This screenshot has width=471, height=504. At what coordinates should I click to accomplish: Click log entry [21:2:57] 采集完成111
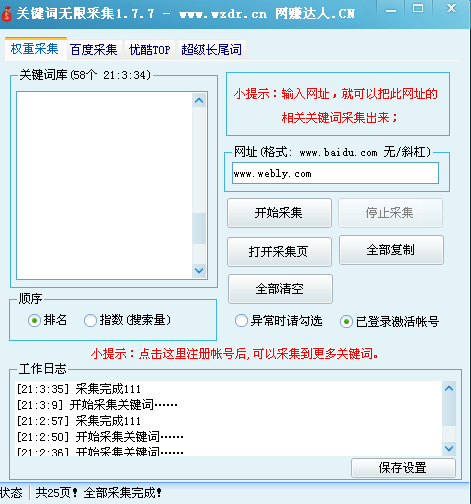79,421
